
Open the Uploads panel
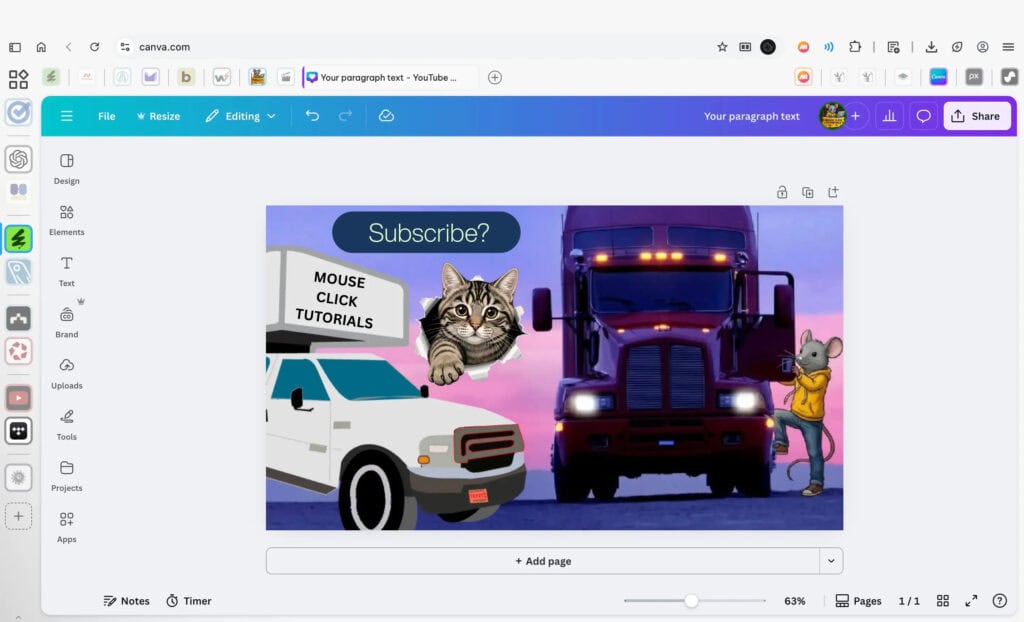click(x=66, y=372)
